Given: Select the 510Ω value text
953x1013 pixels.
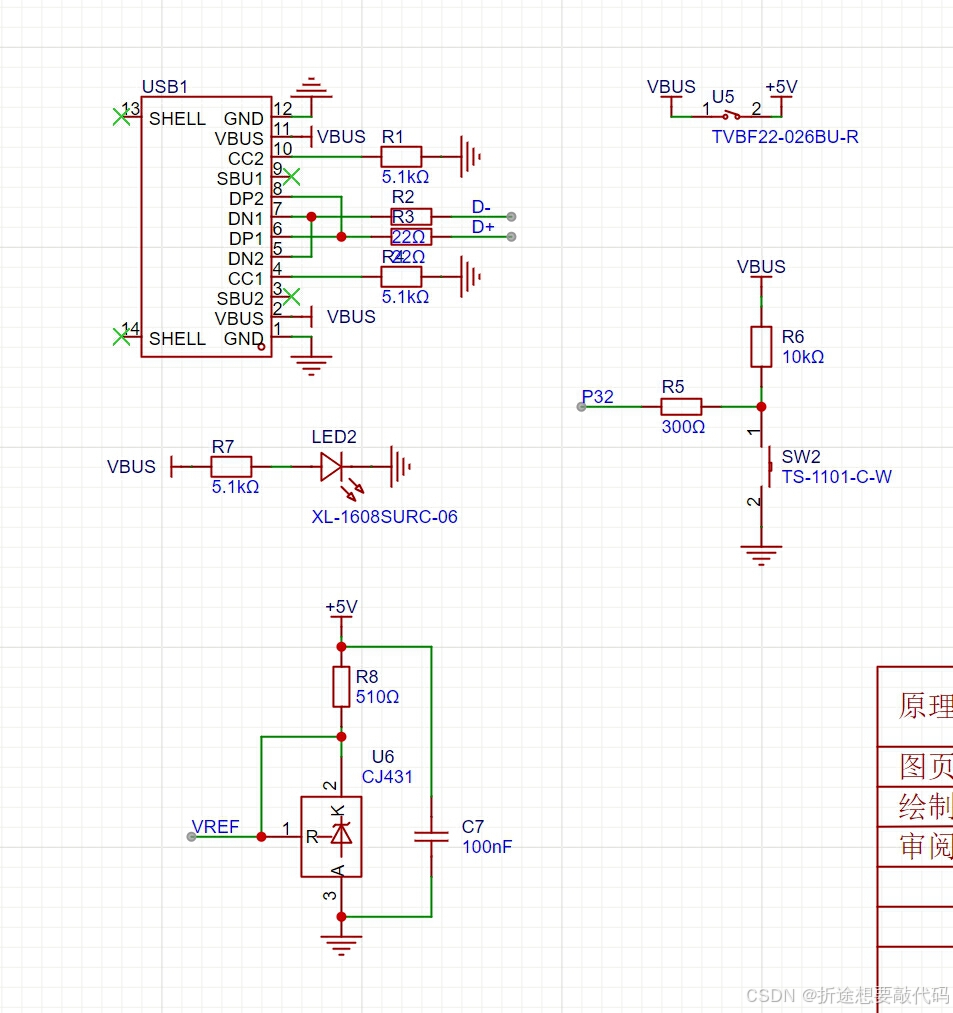Looking at the screenshot, I should [377, 696].
